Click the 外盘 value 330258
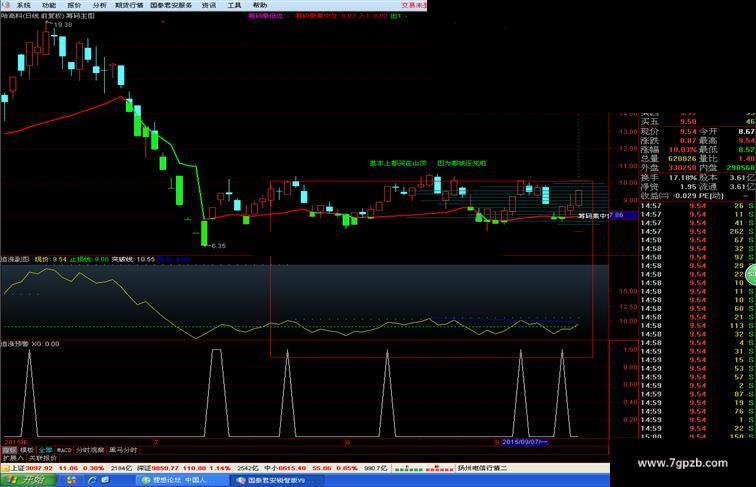 pos(682,168)
